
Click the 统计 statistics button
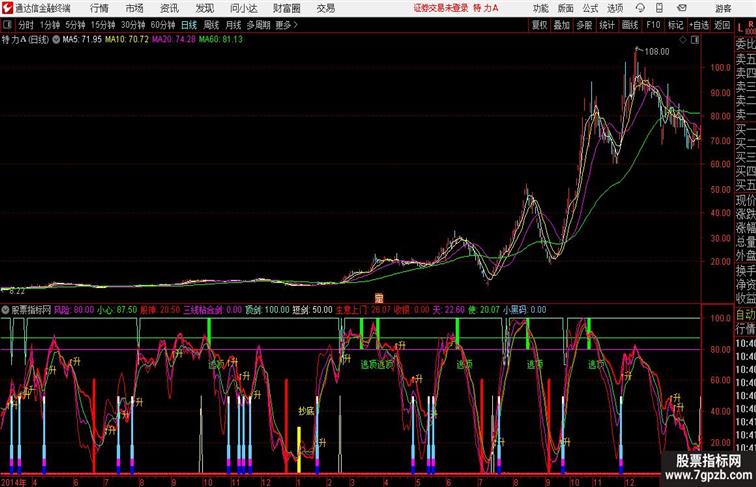click(607, 25)
